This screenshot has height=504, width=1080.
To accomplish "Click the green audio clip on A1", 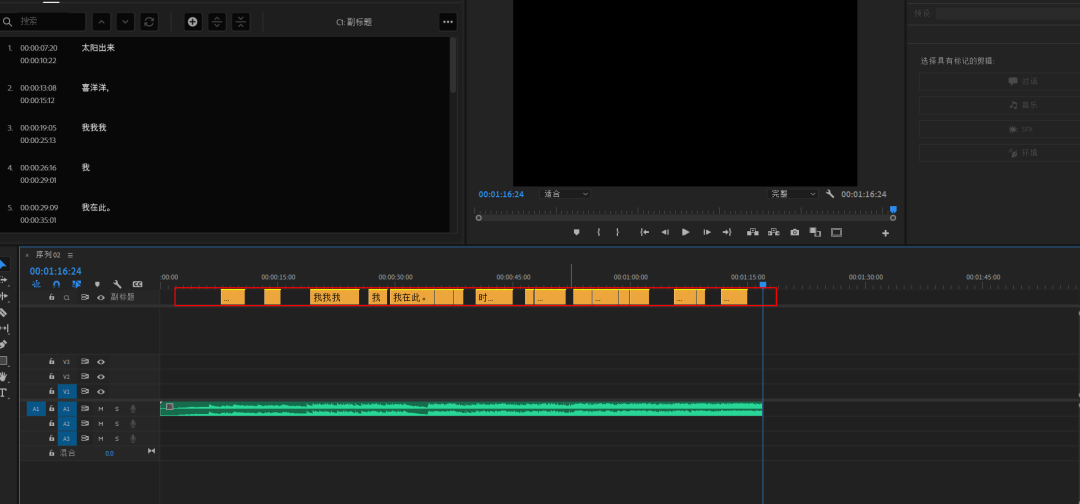I will pos(461,408).
